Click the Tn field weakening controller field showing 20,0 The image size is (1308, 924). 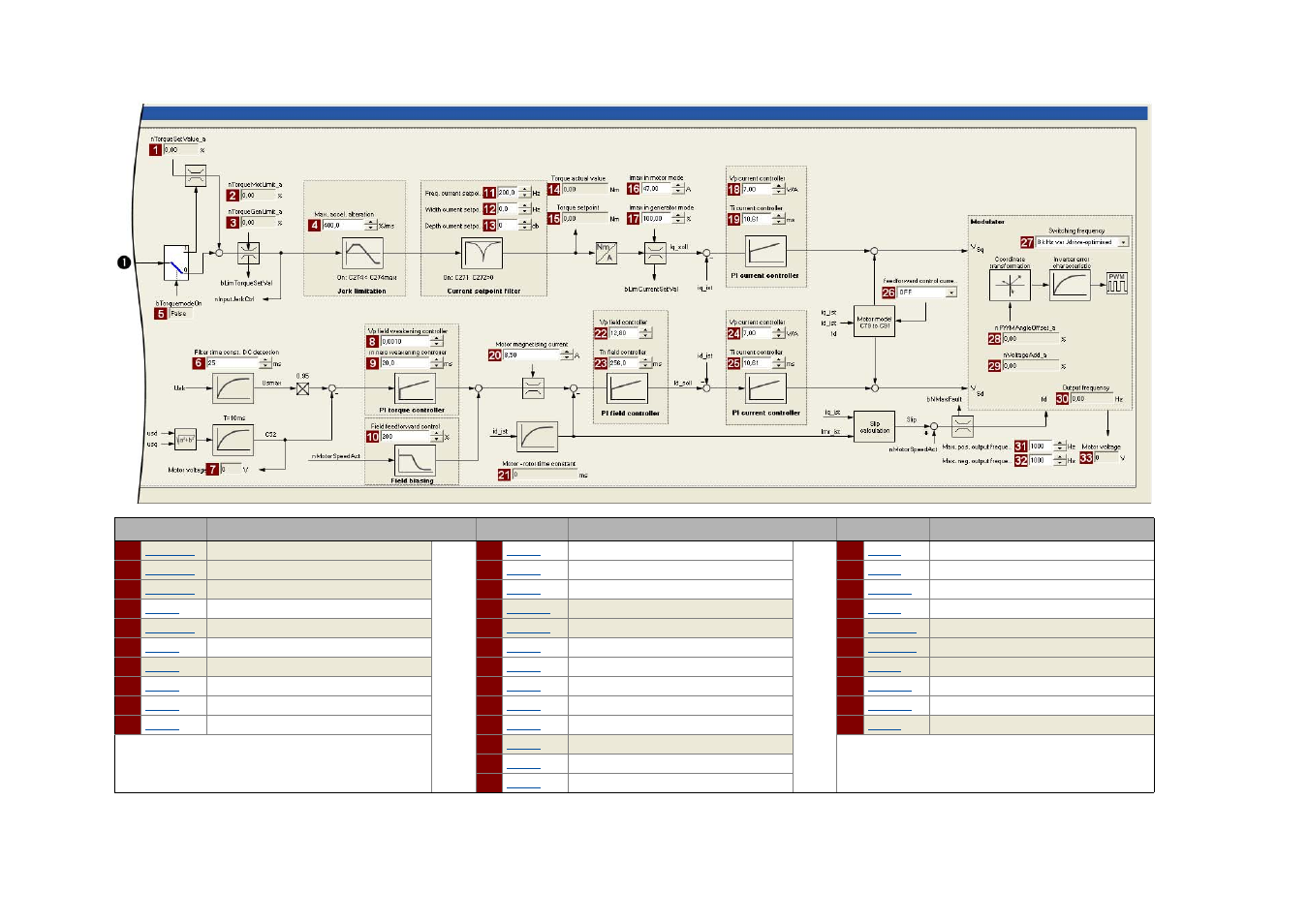(405, 363)
